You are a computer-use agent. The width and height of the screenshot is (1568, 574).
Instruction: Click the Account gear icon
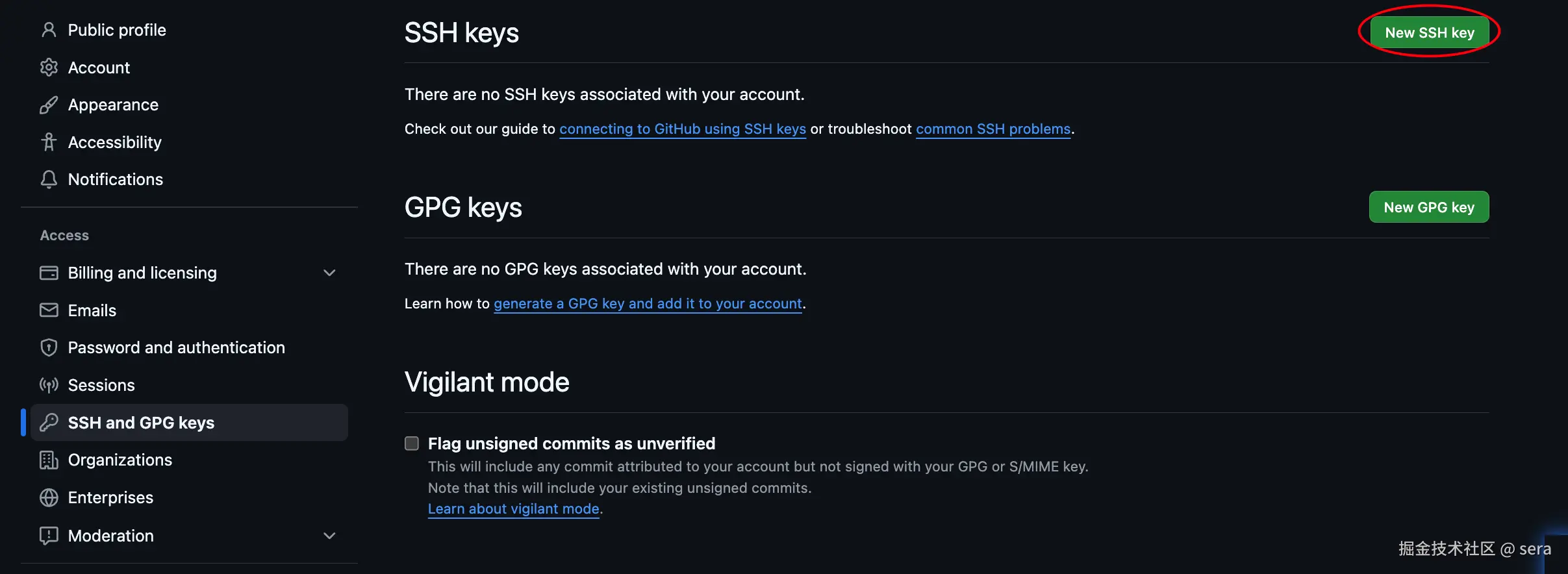coord(49,67)
